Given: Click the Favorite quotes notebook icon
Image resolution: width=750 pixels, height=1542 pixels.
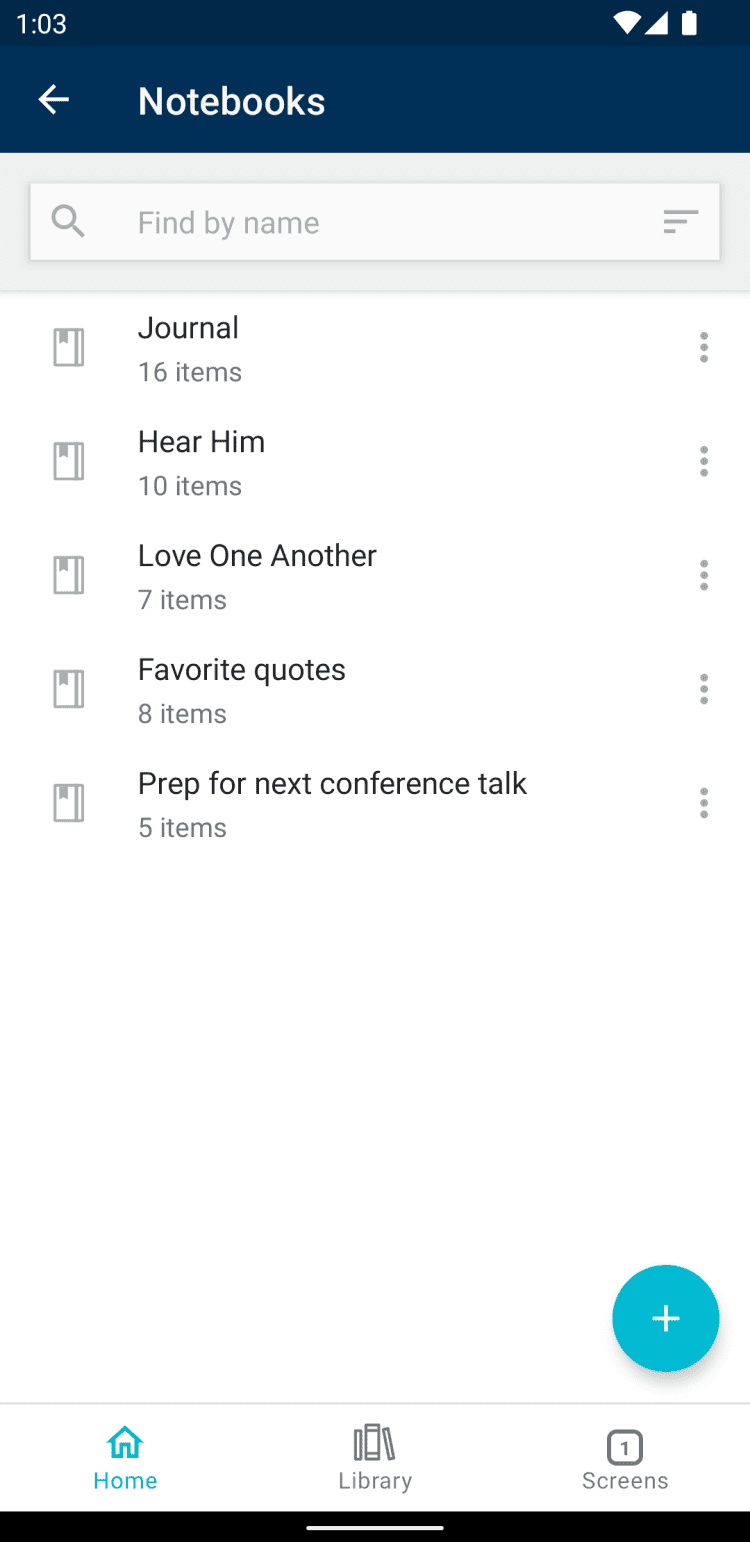Looking at the screenshot, I should pos(68,690).
